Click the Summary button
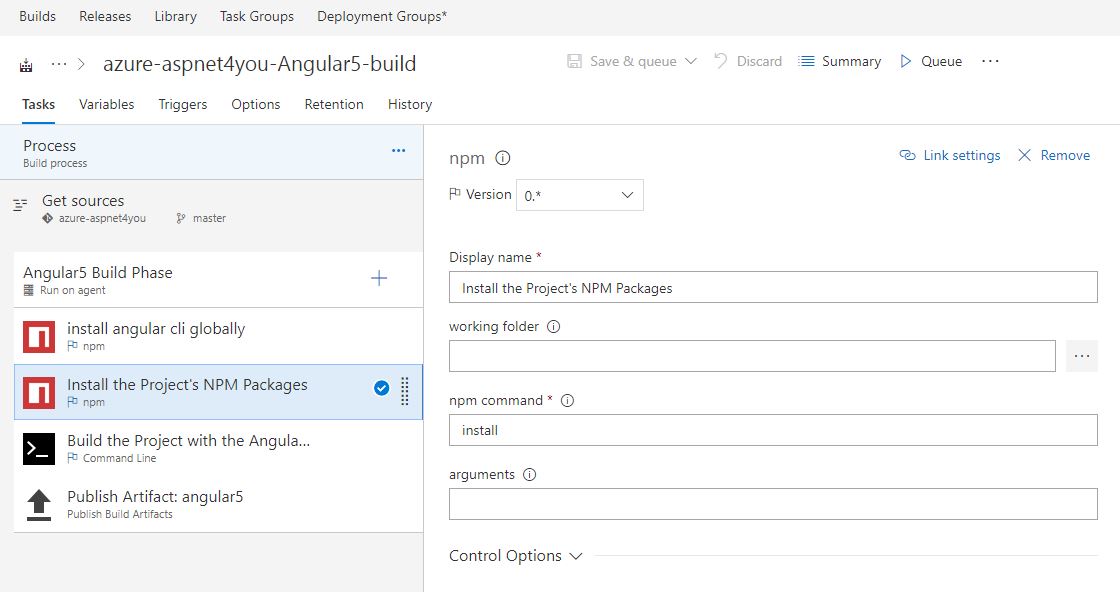Image resolution: width=1120 pixels, height=592 pixels. [840, 61]
